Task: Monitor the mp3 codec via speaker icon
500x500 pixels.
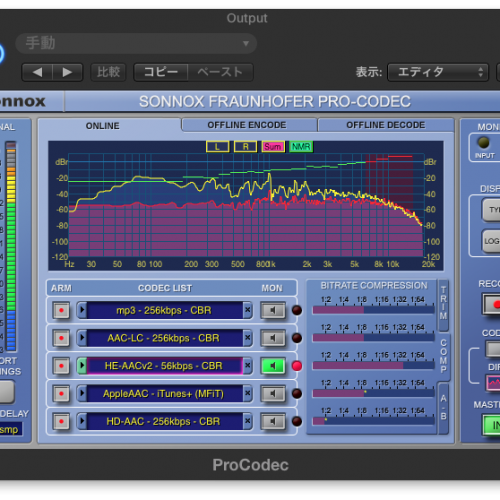Action: [273, 310]
